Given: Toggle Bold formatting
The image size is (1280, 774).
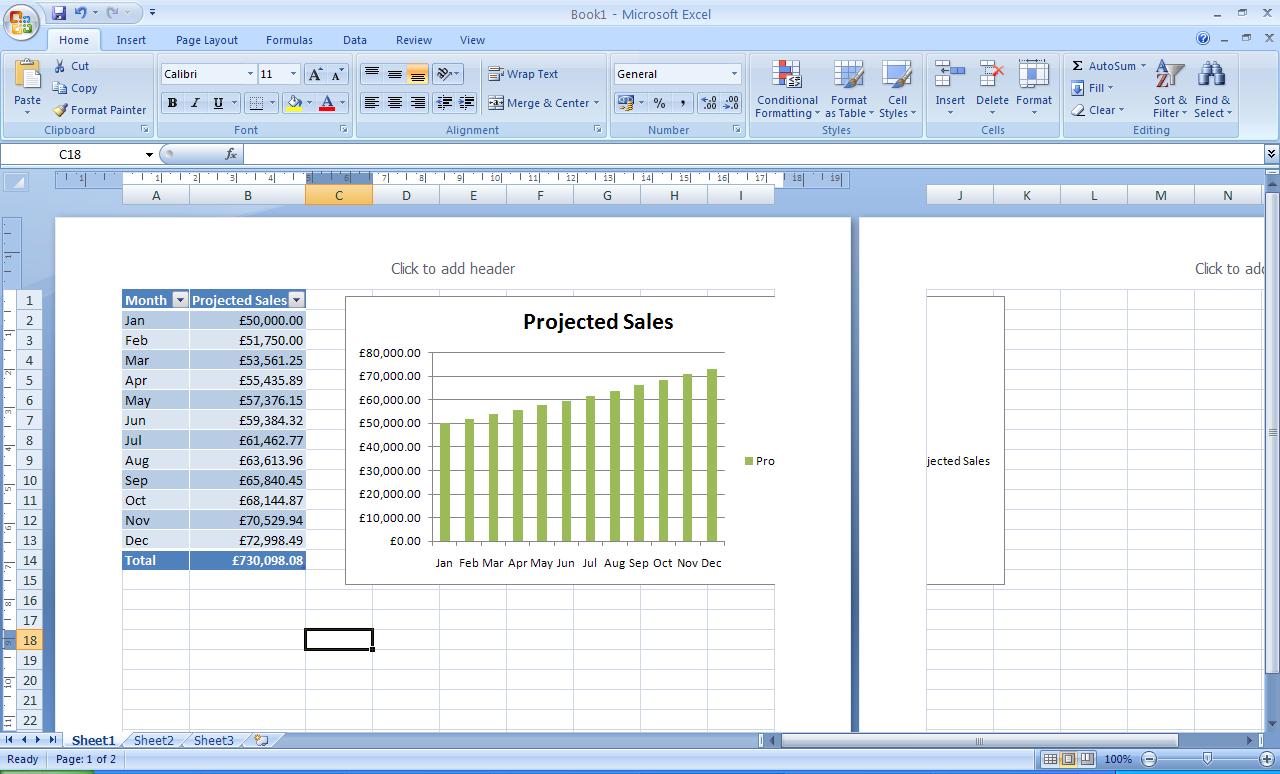Looking at the screenshot, I should [172, 103].
